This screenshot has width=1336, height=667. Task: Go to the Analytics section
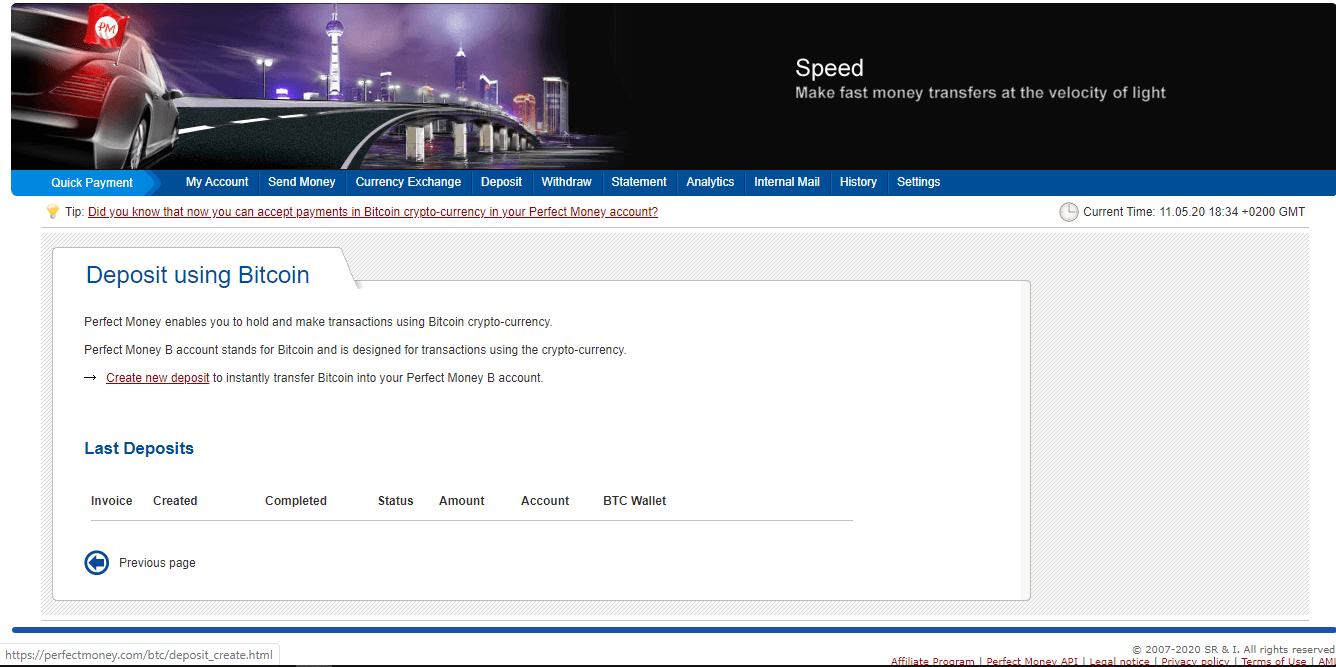tap(710, 182)
